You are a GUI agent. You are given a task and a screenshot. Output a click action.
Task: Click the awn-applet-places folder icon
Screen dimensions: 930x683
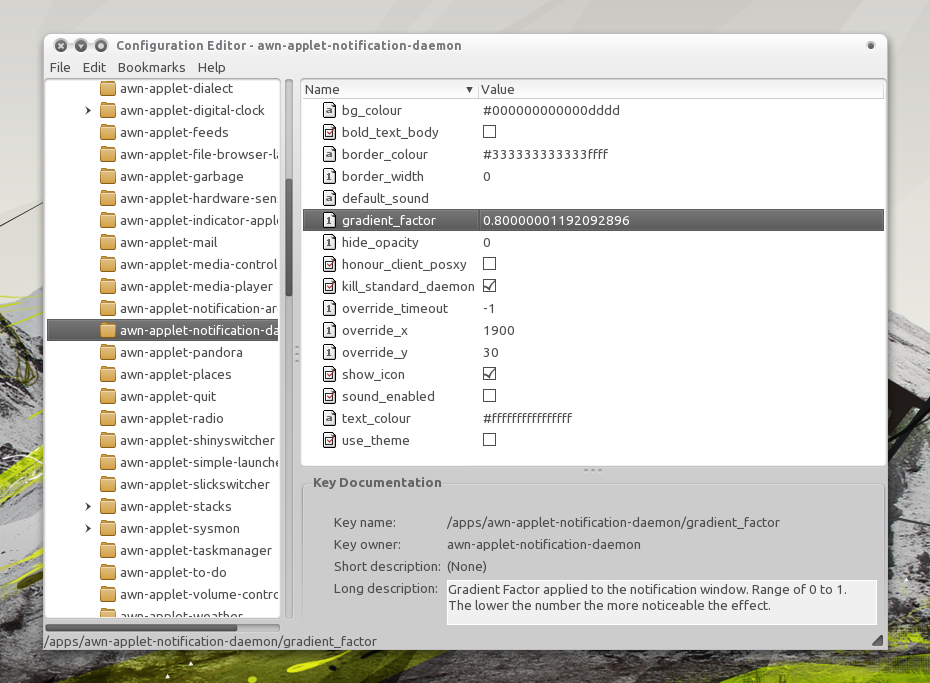click(108, 374)
